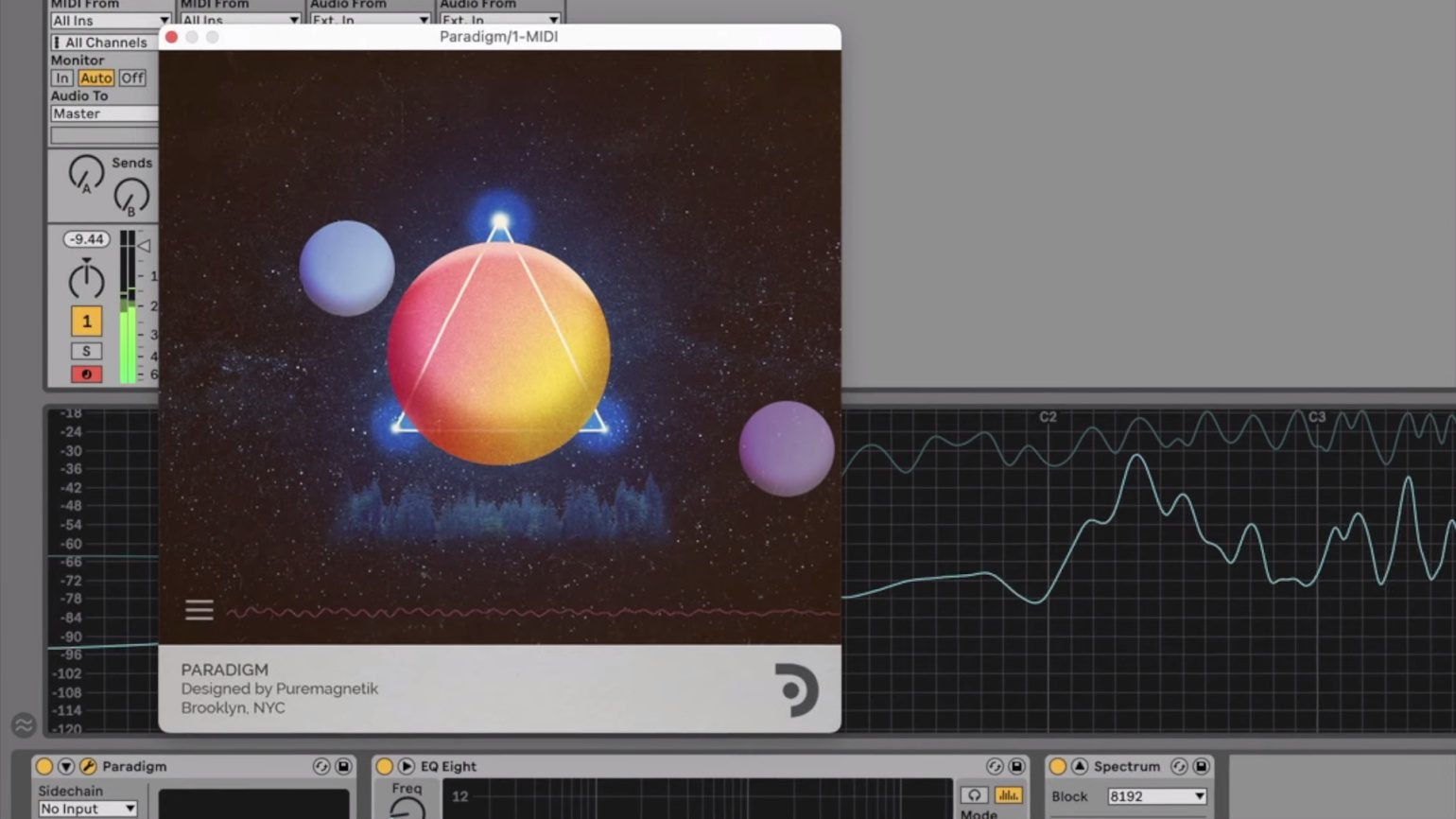This screenshot has height=819, width=1456.
Task: Open the All Channels dropdown
Action: (104, 43)
